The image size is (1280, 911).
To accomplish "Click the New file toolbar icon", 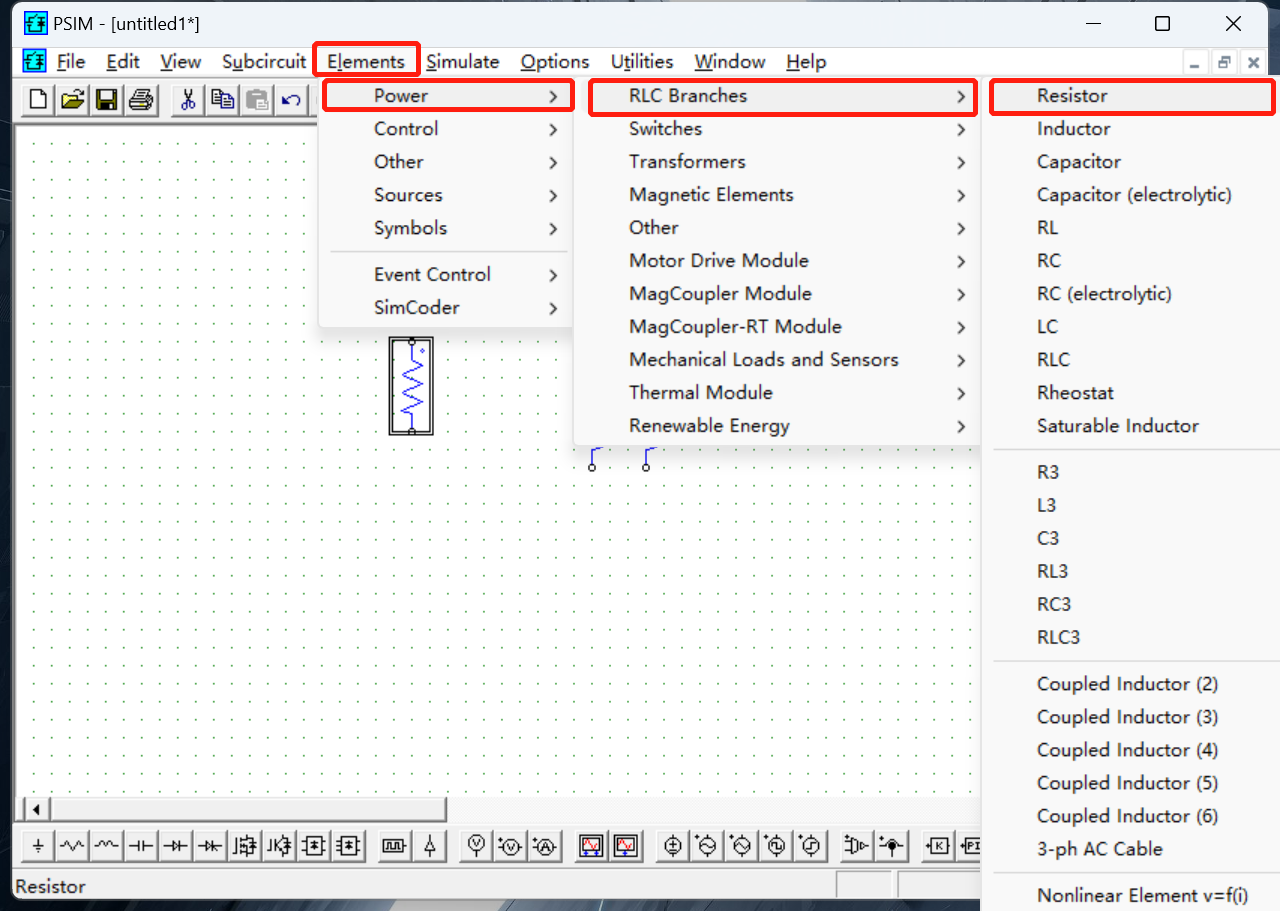I will tap(38, 99).
